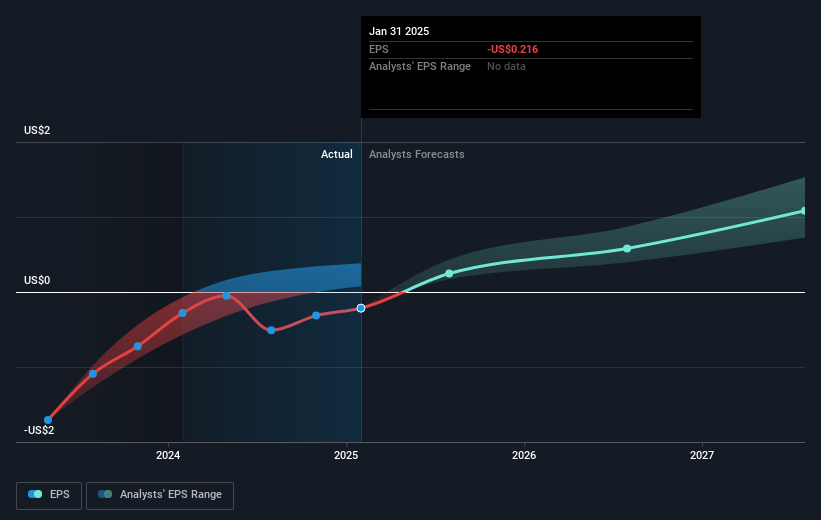
Task: Click the 2024 x-axis label
Action: [168, 455]
